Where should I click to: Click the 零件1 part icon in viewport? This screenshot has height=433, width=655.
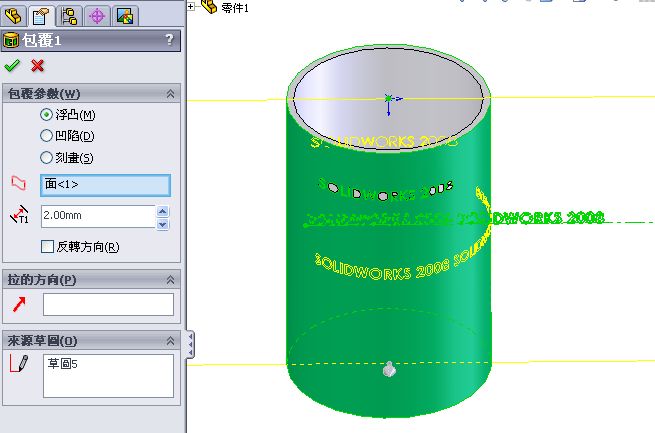pyautogui.click(x=209, y=6)
